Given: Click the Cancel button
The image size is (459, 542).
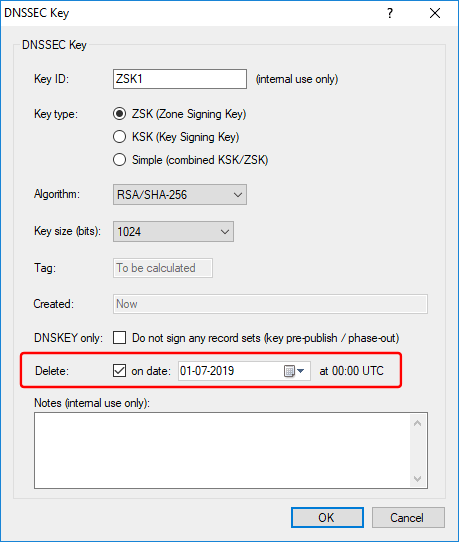Looking at the screenshot, I should pyautogui.click(x=408, y=517).
